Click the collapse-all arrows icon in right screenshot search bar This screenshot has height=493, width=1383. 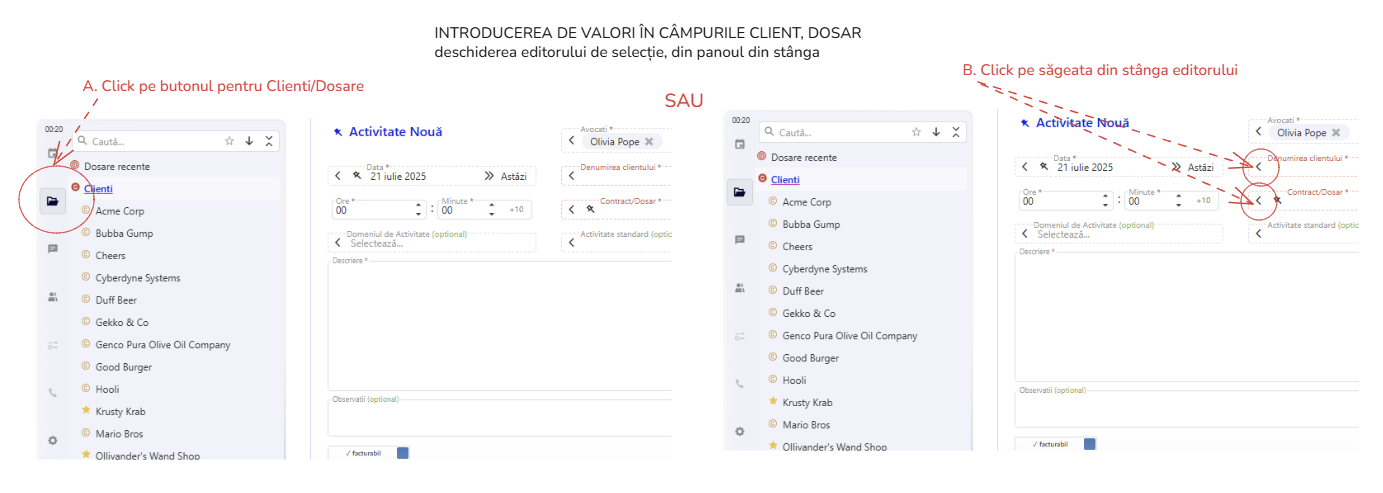(x=957, y=132)
